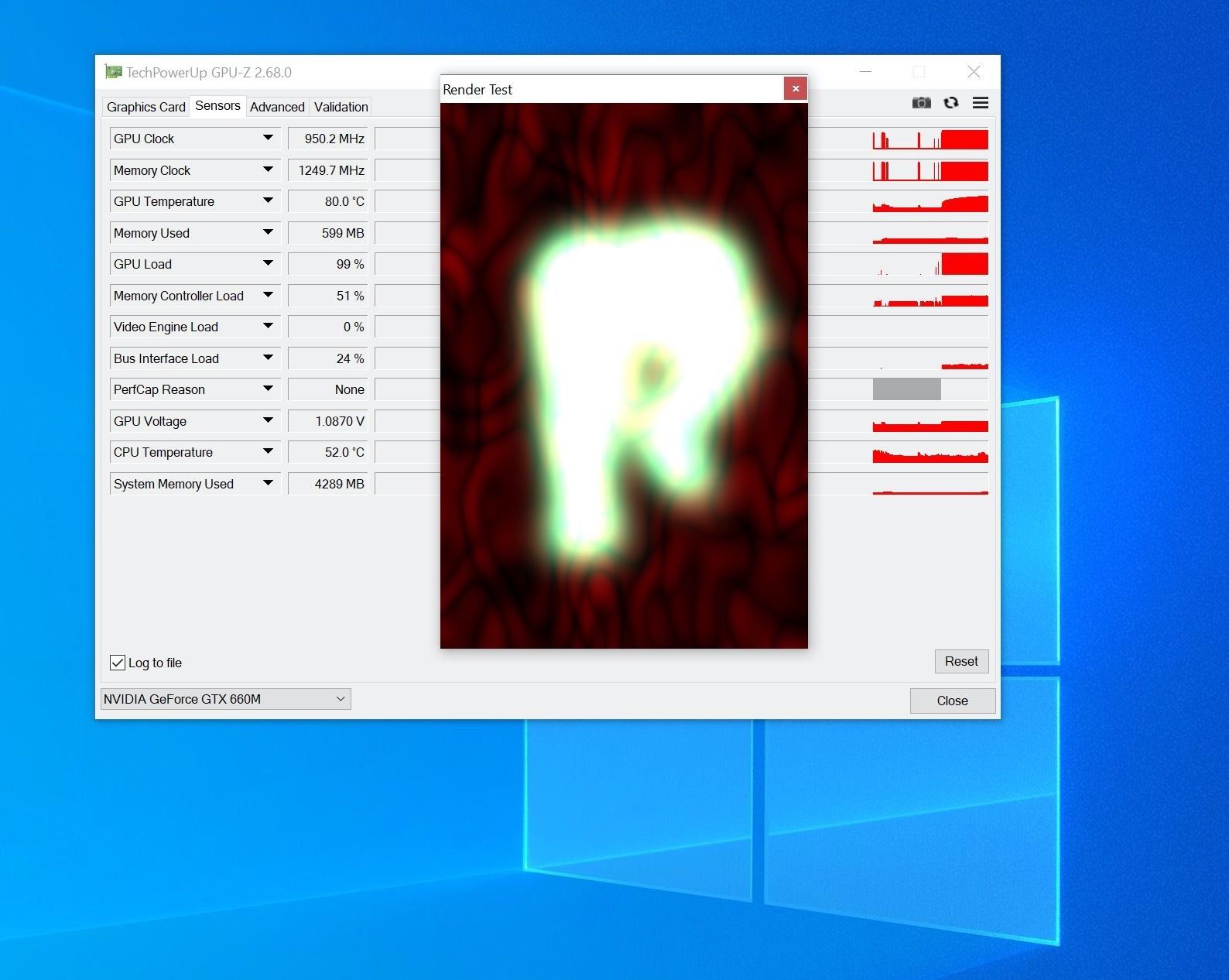Open the Video Engine Load dropdown
This screenshot has height=980, width=1229.
coord(268,327)
